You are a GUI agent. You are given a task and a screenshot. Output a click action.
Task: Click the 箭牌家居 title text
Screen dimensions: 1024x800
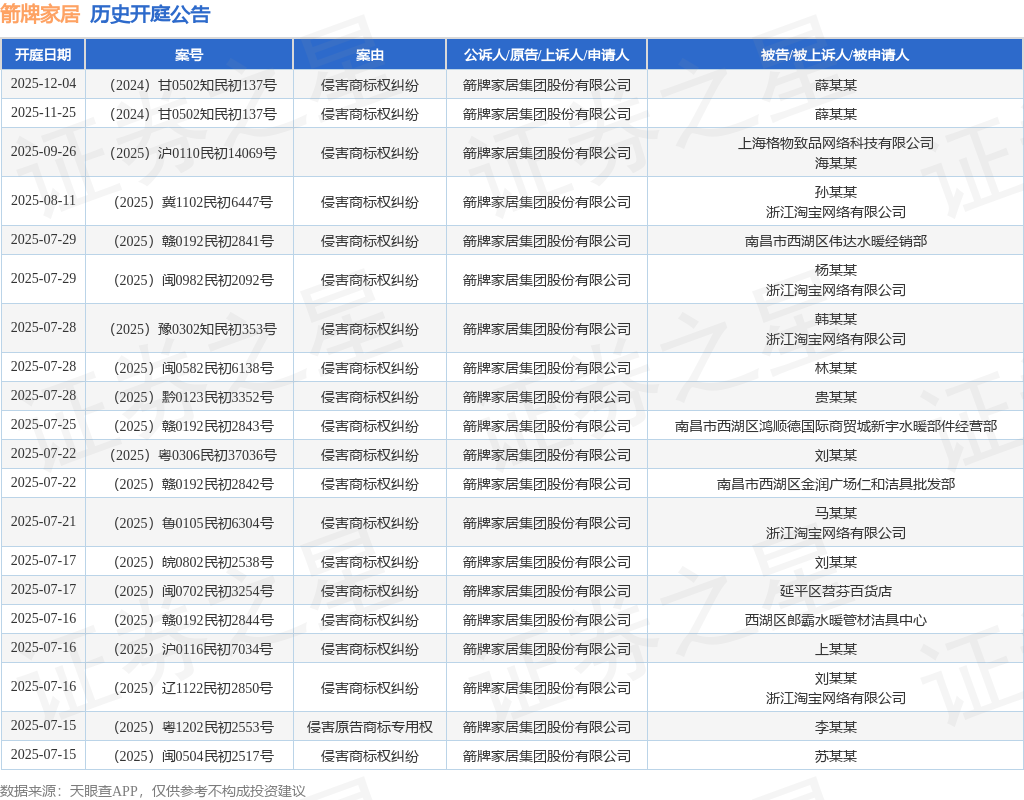pos(40,14)
